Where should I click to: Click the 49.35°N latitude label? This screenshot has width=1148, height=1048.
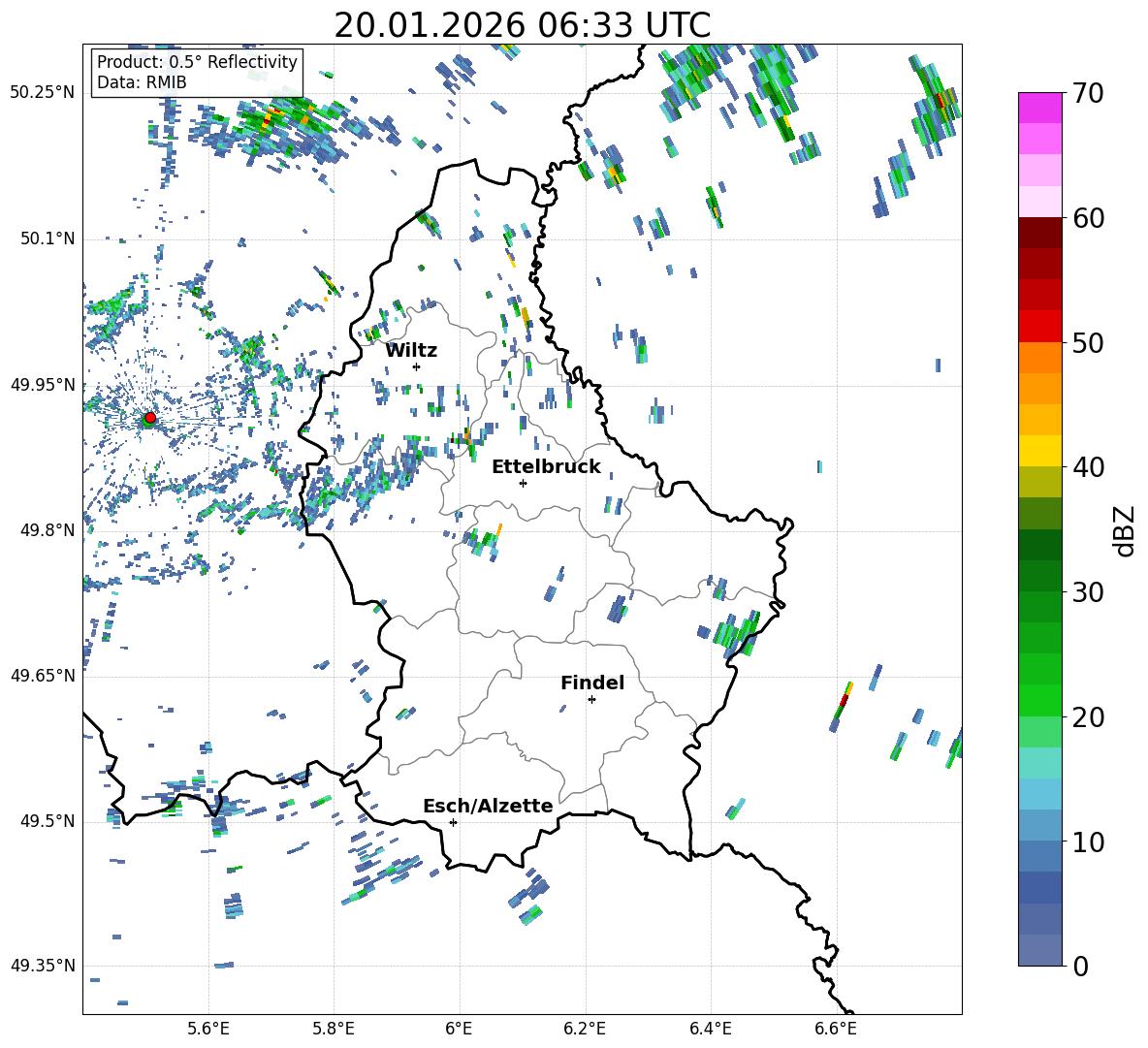[43, 966]
